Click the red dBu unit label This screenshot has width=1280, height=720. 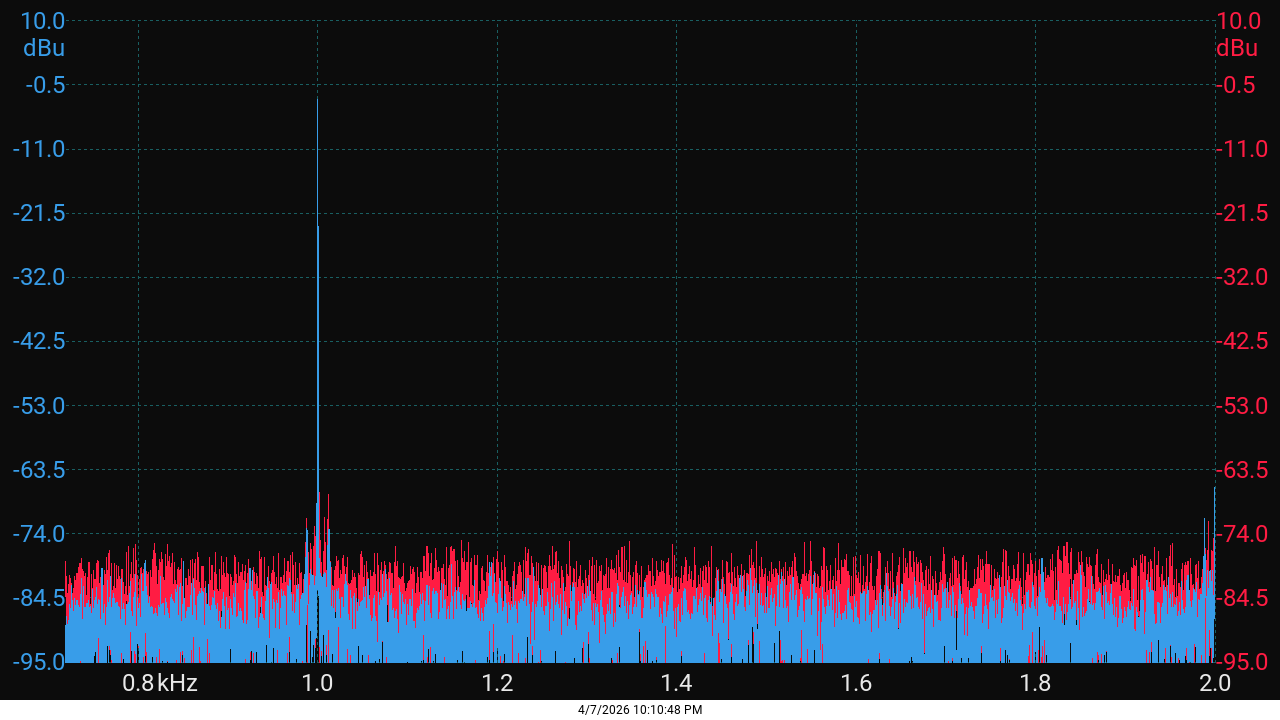(1237, 47)
